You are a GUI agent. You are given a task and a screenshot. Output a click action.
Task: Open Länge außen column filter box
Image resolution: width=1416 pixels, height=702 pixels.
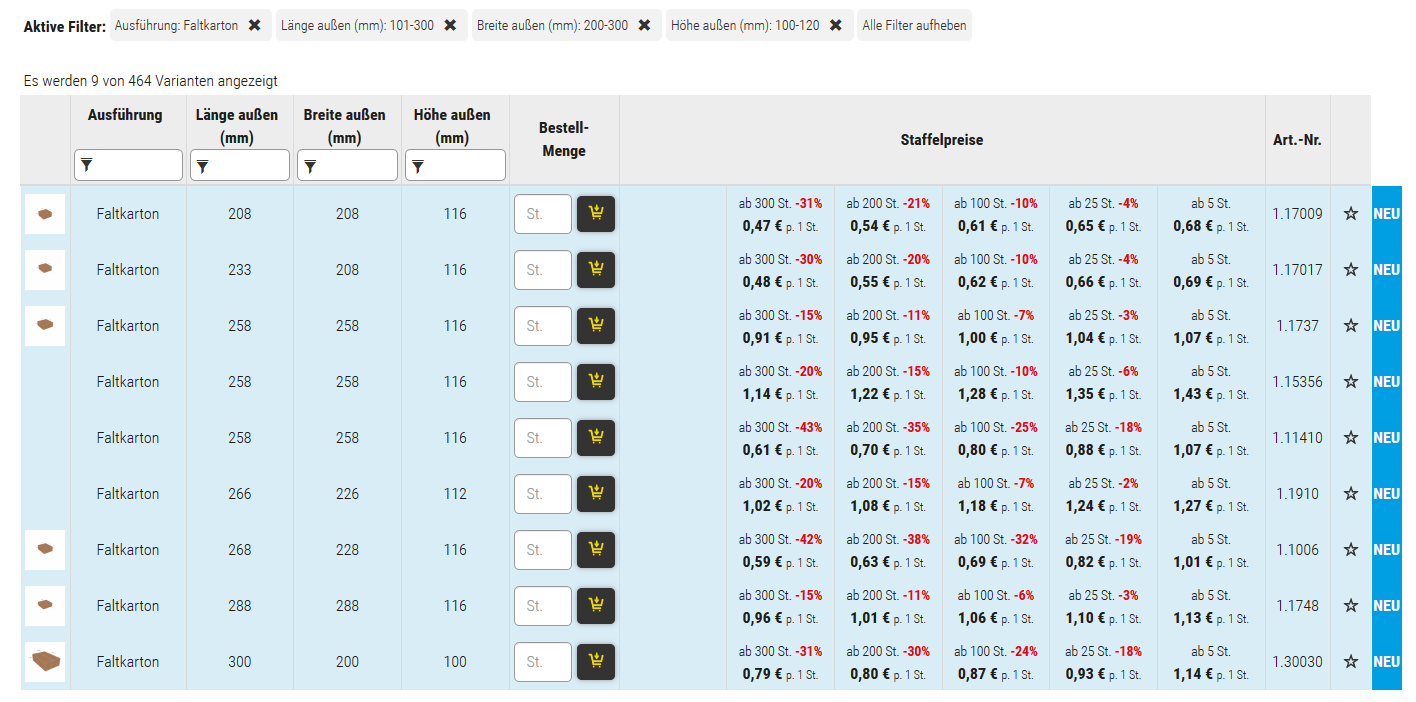click(x=240, y=165)
